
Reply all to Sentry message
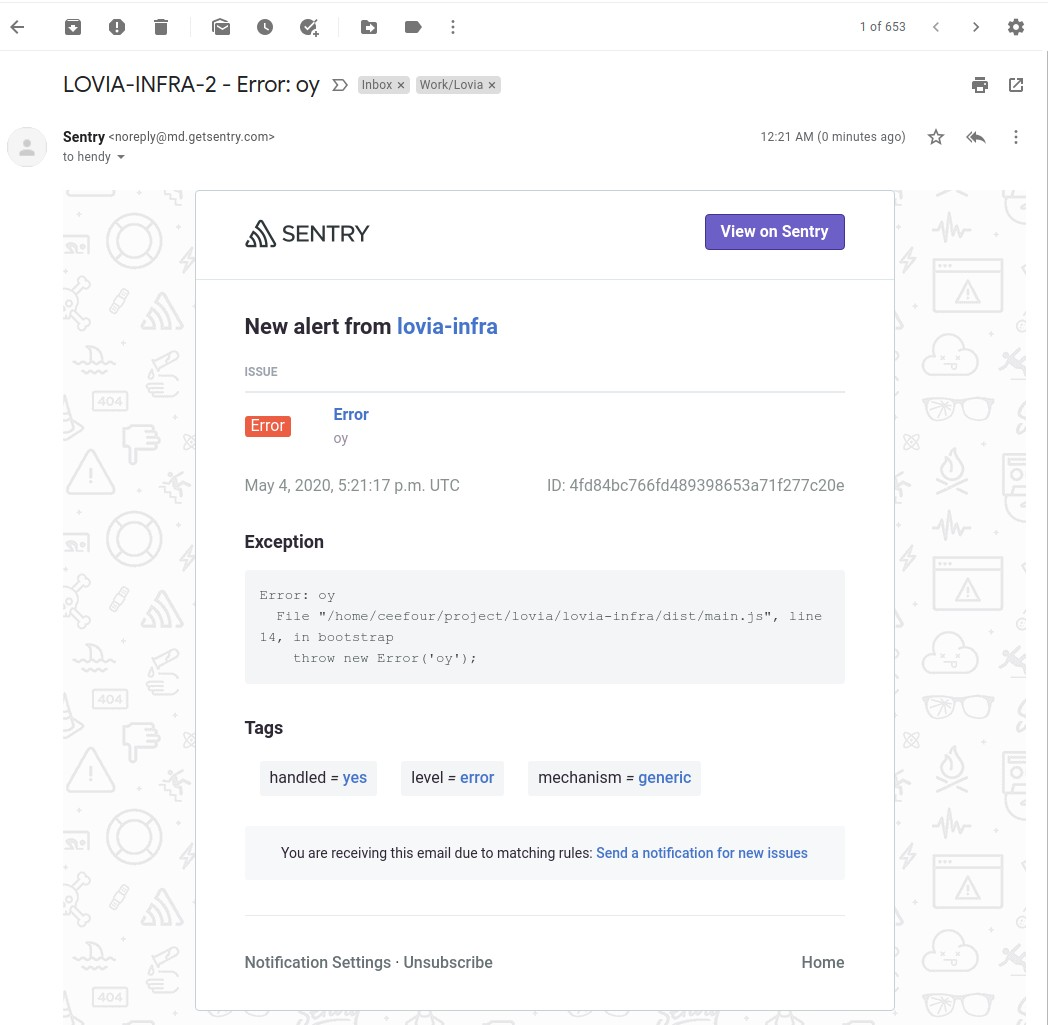[976, 137]
